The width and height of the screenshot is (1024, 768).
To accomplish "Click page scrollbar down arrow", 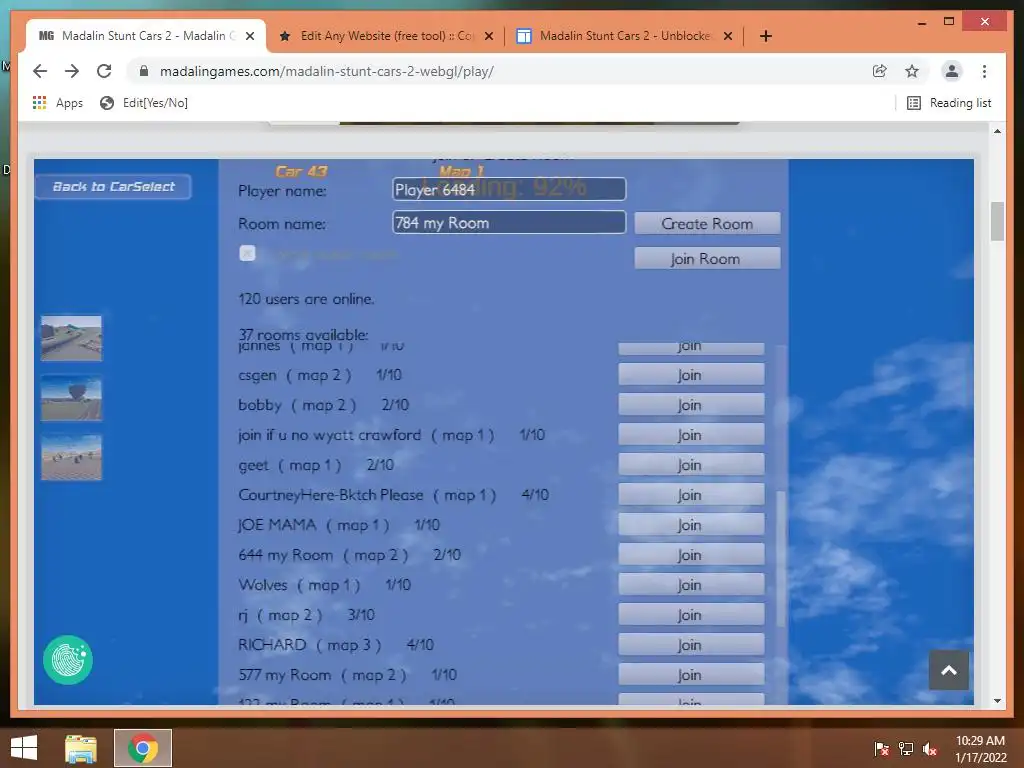I will pyautogui.click(x=997, y=701).
